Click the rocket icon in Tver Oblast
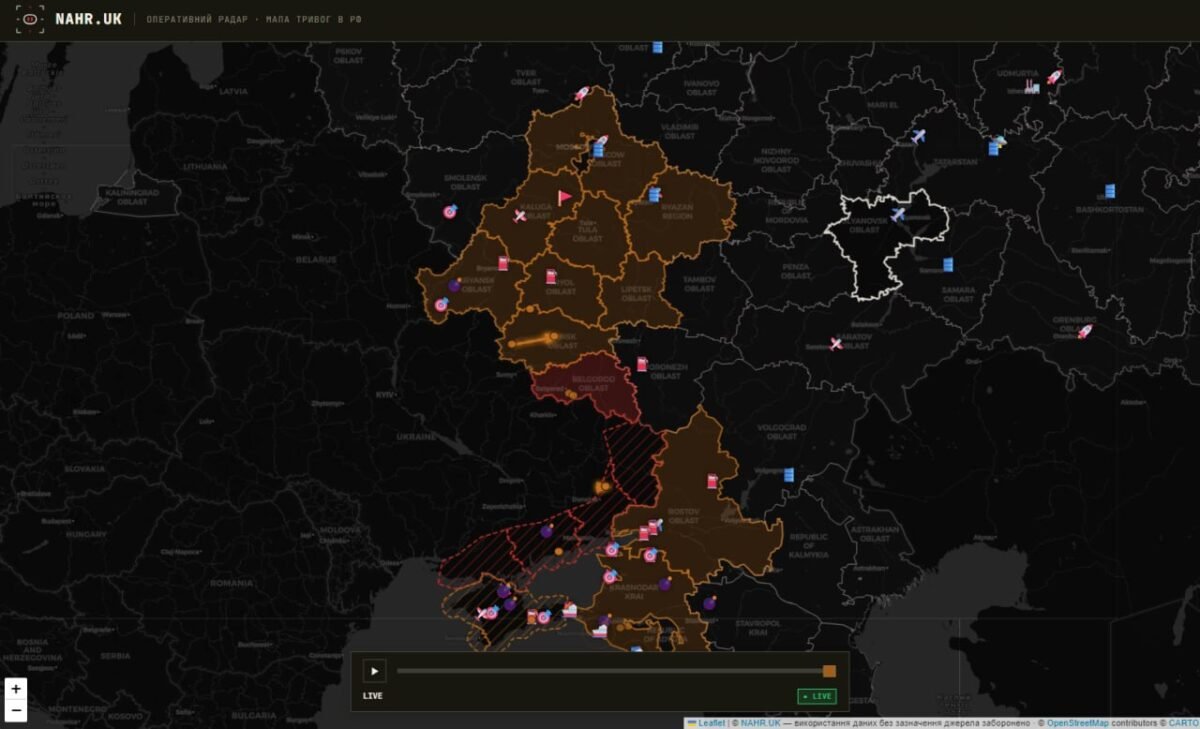The height and width of the screenshot is (729, 1200). 582,94
